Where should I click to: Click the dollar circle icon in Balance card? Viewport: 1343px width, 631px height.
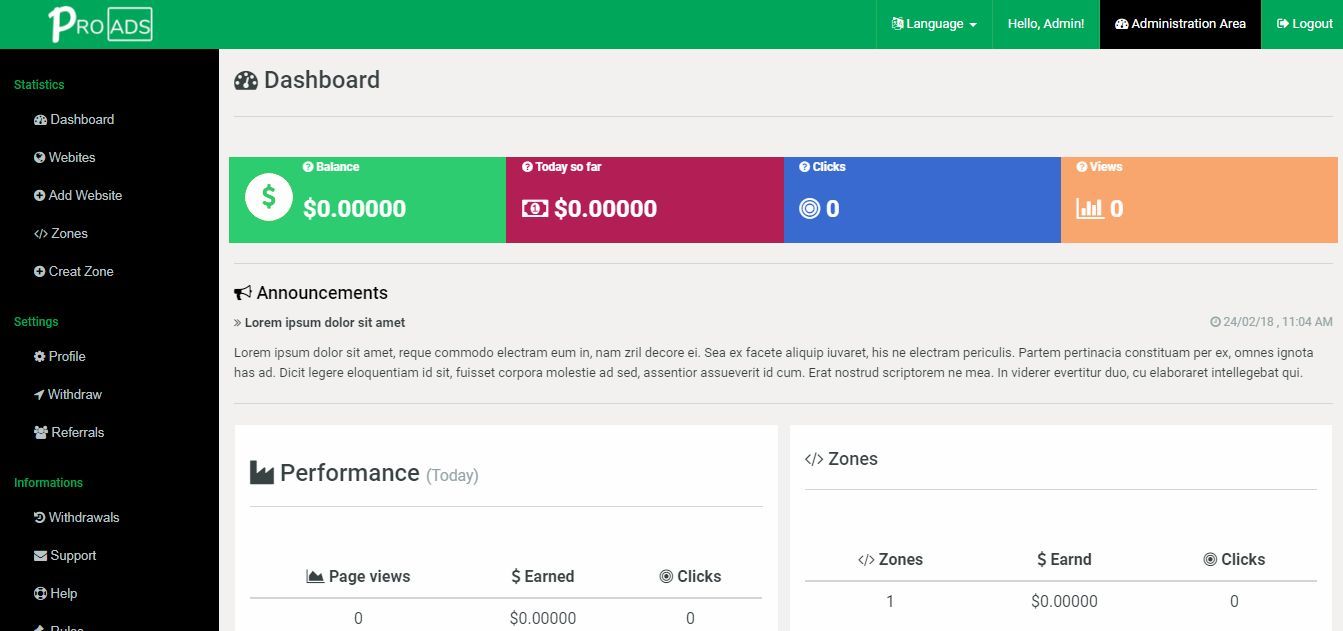point(269,196)
